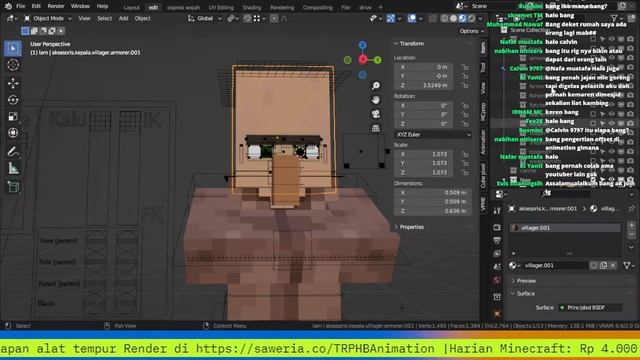640x360 pixels.
Task: Open the viewport Object menu
Action: (x=142, y=18)
